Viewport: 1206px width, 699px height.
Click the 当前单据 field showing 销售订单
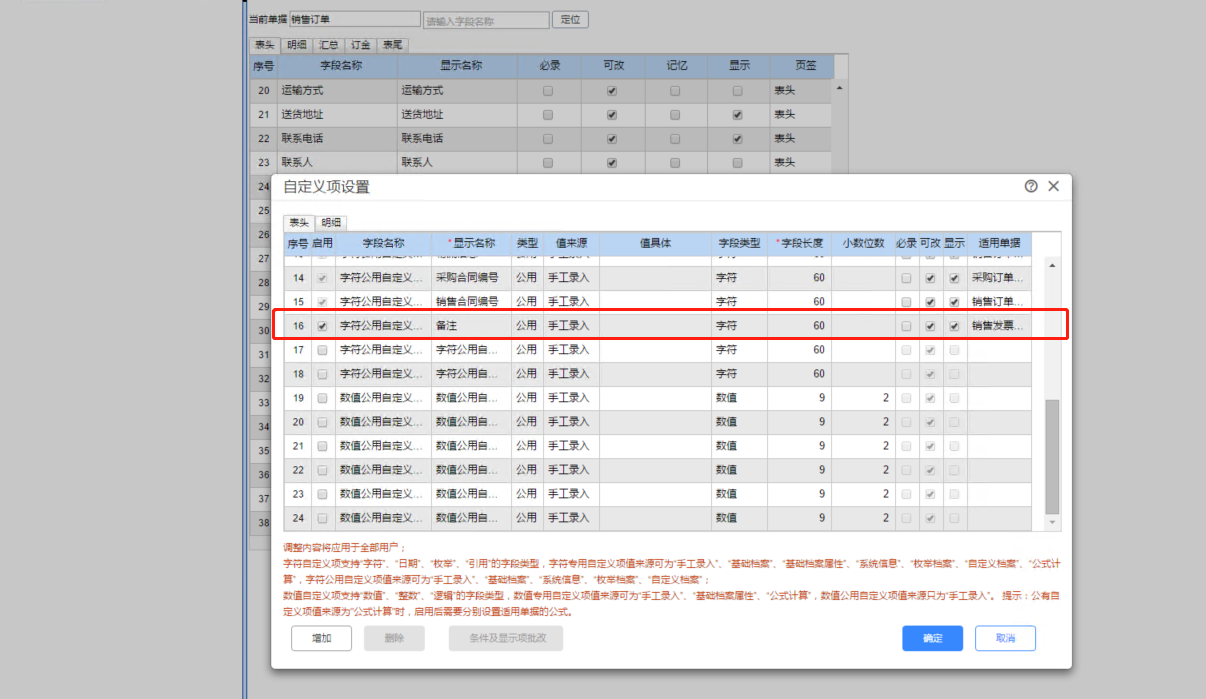click(x=355, y=19)
